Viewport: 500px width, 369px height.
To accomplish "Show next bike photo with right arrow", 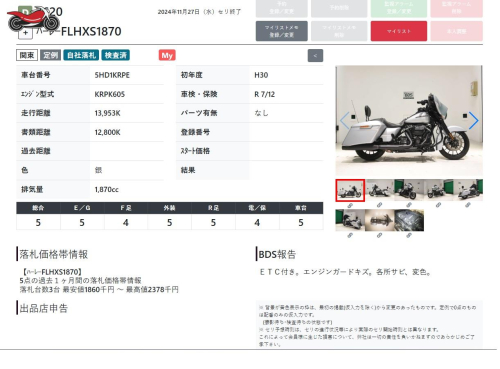I will pyautogui.click(x=473, y=121).
